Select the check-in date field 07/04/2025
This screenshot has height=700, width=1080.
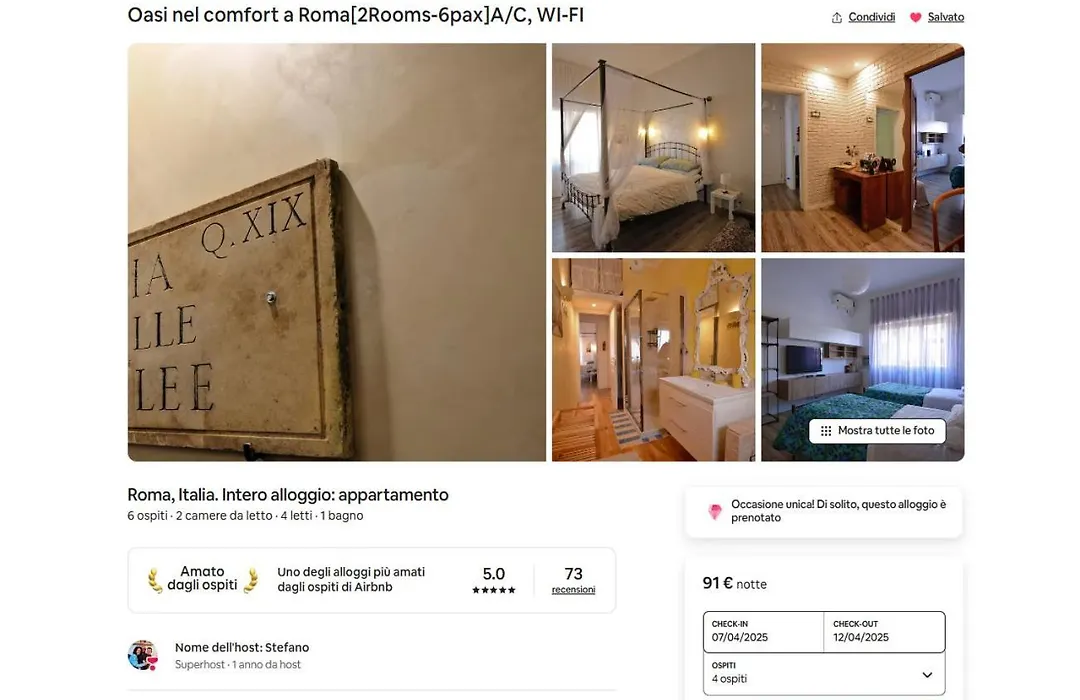[x=763, y=631]
